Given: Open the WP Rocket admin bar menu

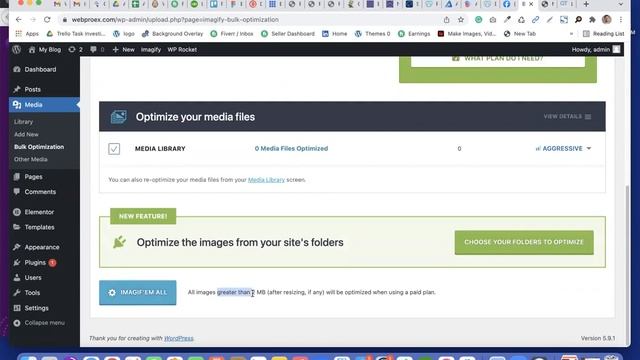Looking at the screenshot, I should (182, 49).
